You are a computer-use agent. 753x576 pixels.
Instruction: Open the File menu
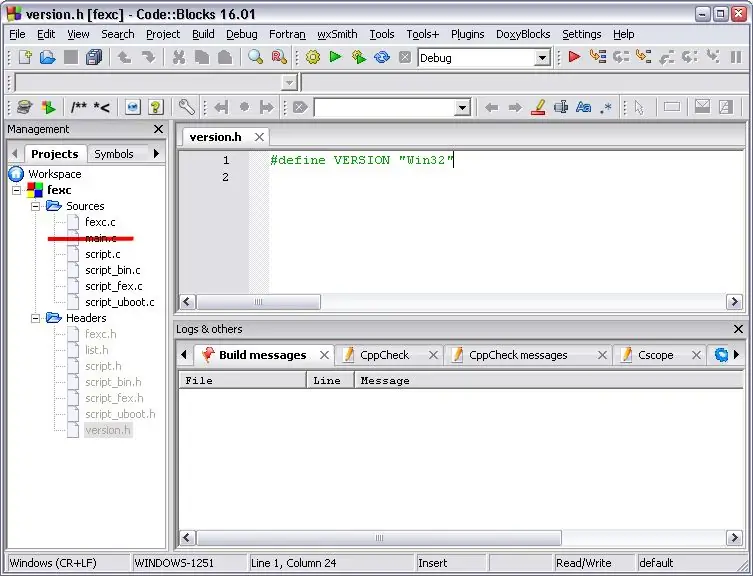click(17, 34)
